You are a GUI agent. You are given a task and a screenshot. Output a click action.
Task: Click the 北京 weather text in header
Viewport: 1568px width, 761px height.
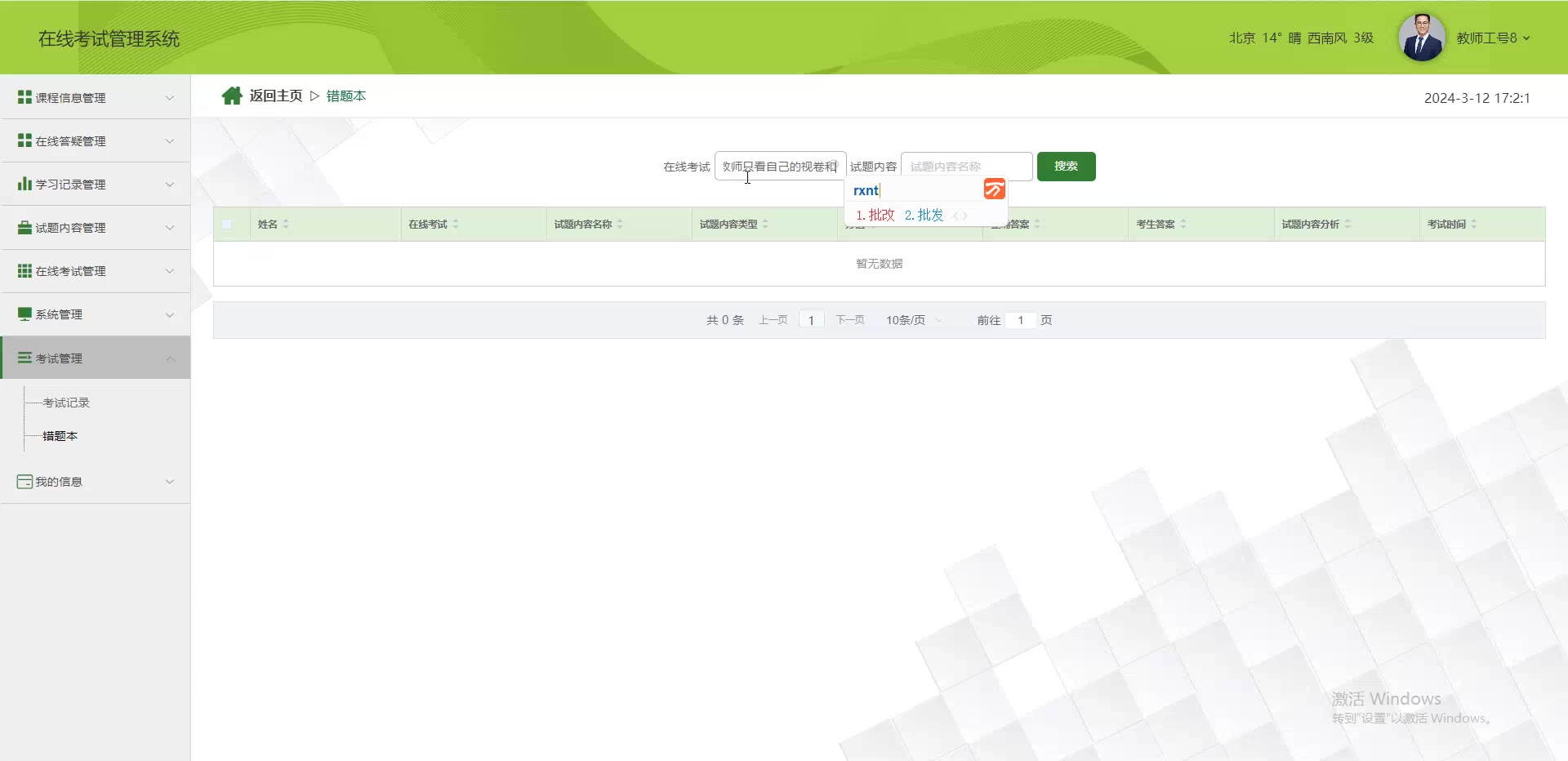click(1301, 38)
